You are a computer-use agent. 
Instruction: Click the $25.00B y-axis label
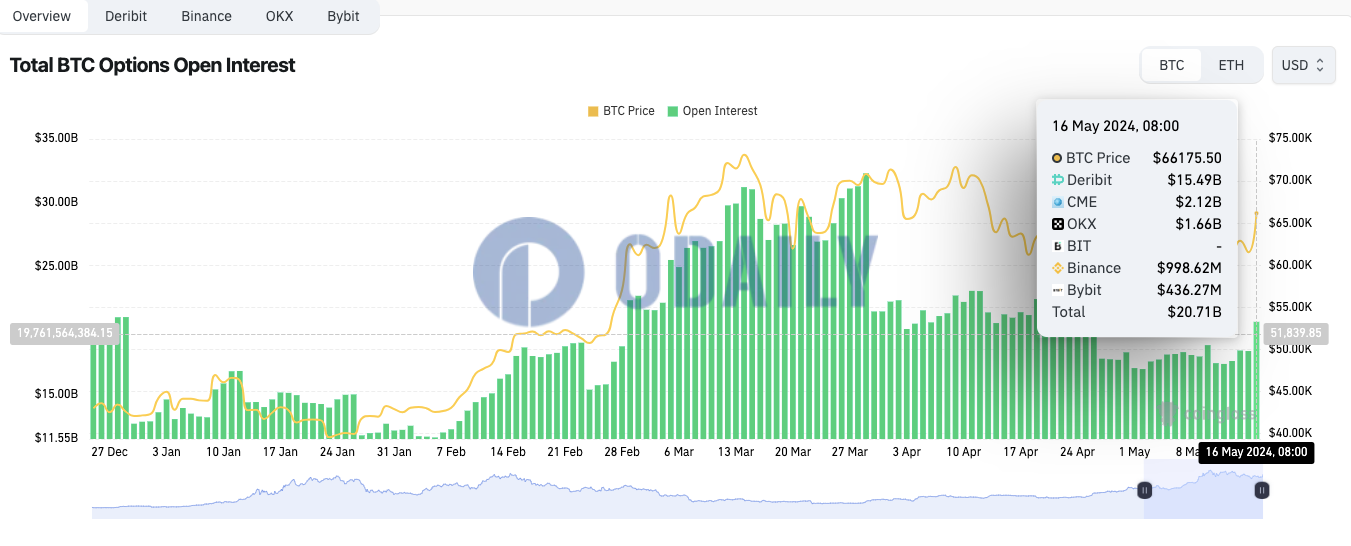tap(56, 266)
